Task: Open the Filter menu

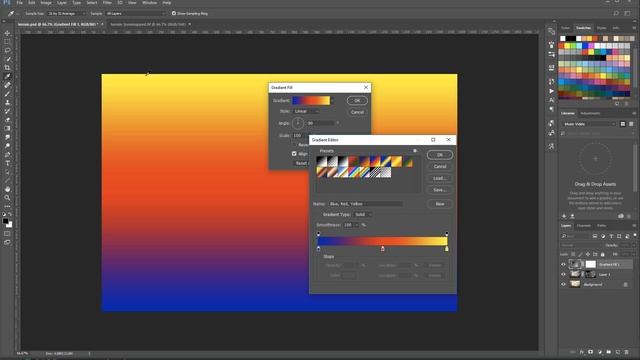Action: tap(107, 2)
